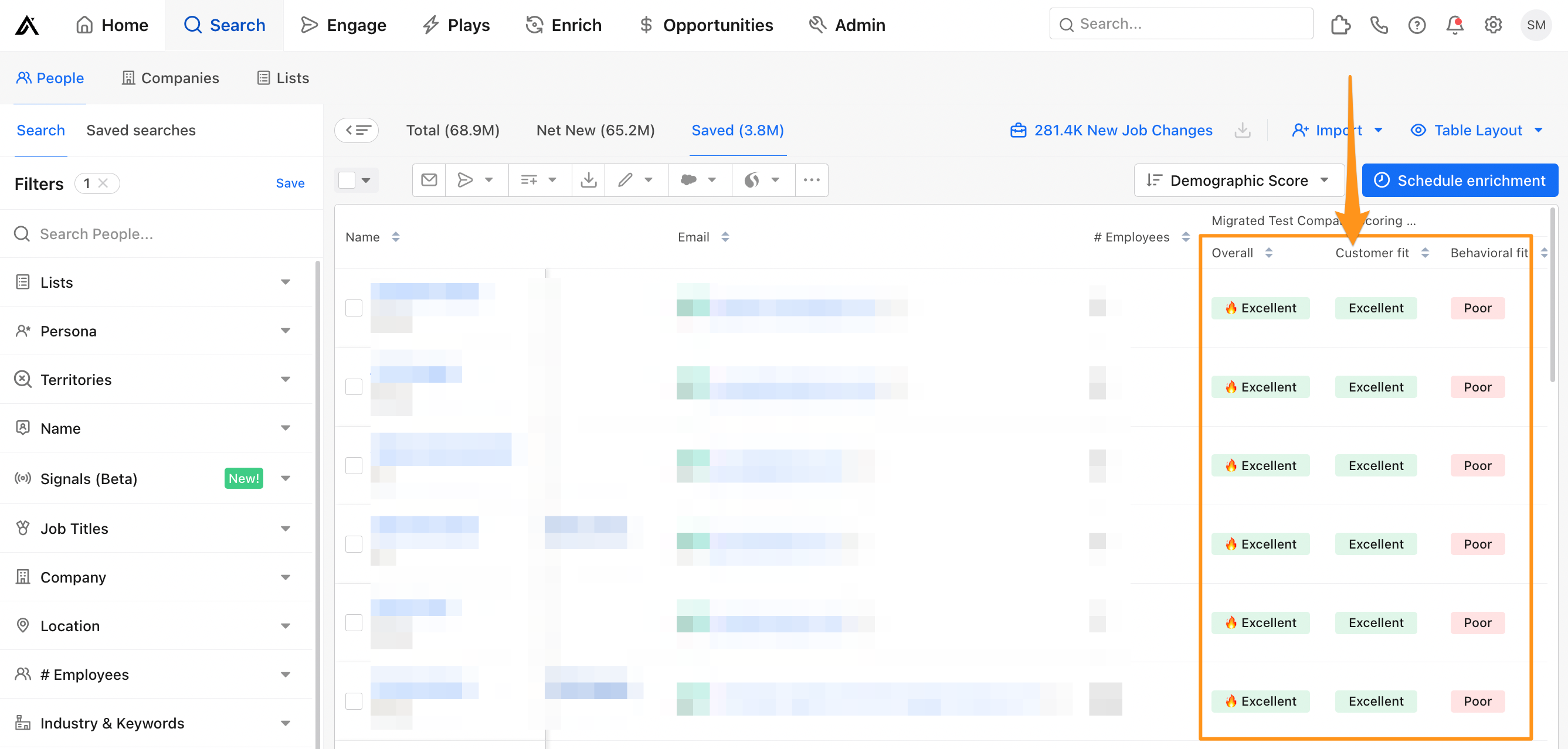This screenshot has width=1568, height=749.
Task: Open the help question mark icon
Action: pos(1417,25)
